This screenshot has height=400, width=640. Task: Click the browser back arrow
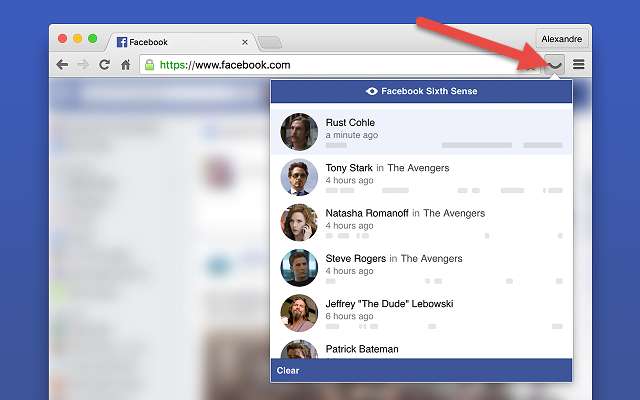coord(62,64)
